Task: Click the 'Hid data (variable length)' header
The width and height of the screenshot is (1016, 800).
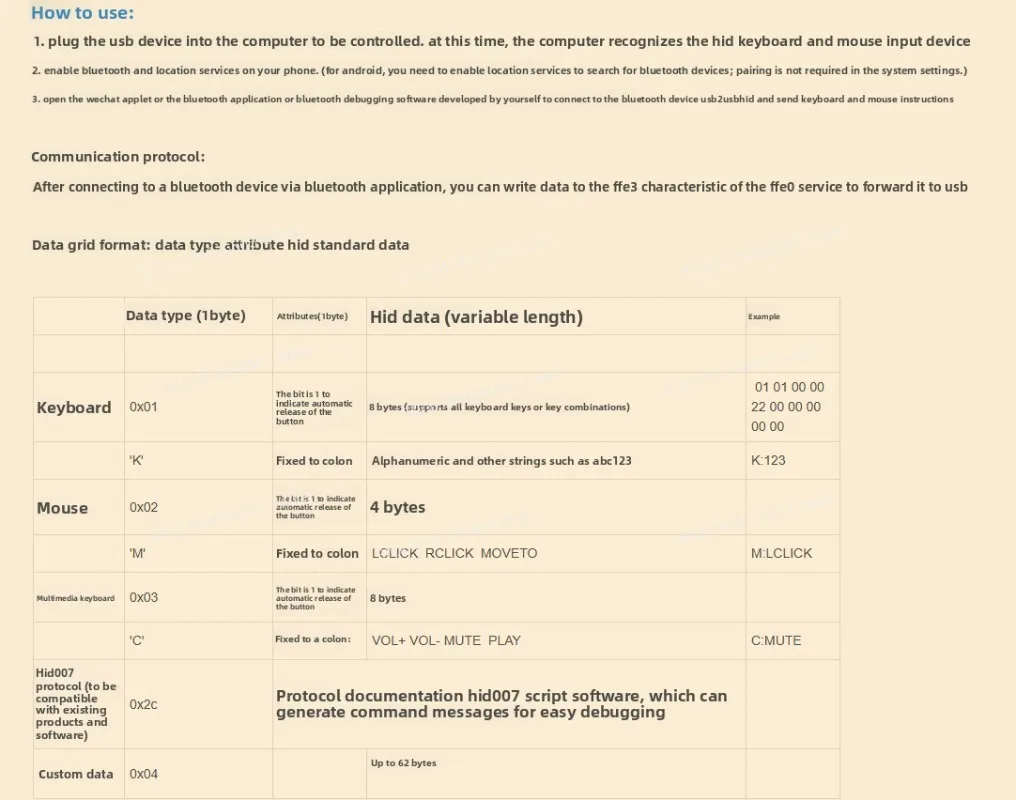Action: click(x=476, y=317)
